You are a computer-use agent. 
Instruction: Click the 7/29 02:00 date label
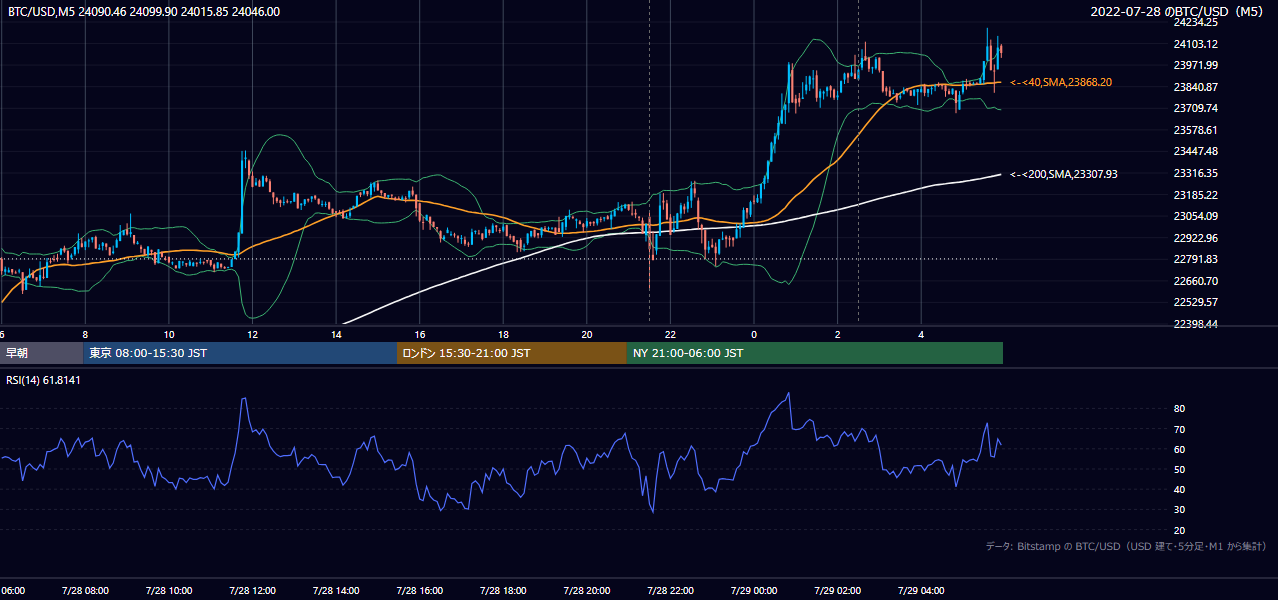(x=838, y=590)
